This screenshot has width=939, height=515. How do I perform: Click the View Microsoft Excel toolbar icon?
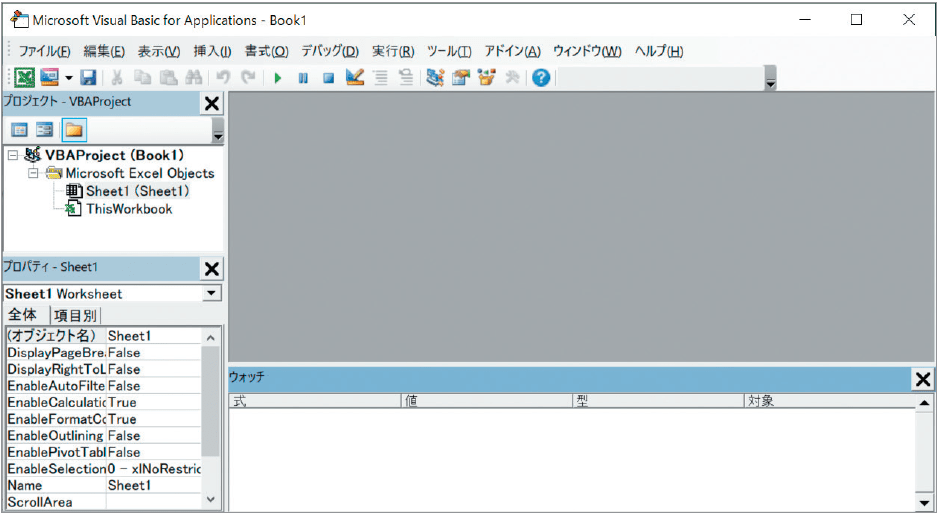25,77
